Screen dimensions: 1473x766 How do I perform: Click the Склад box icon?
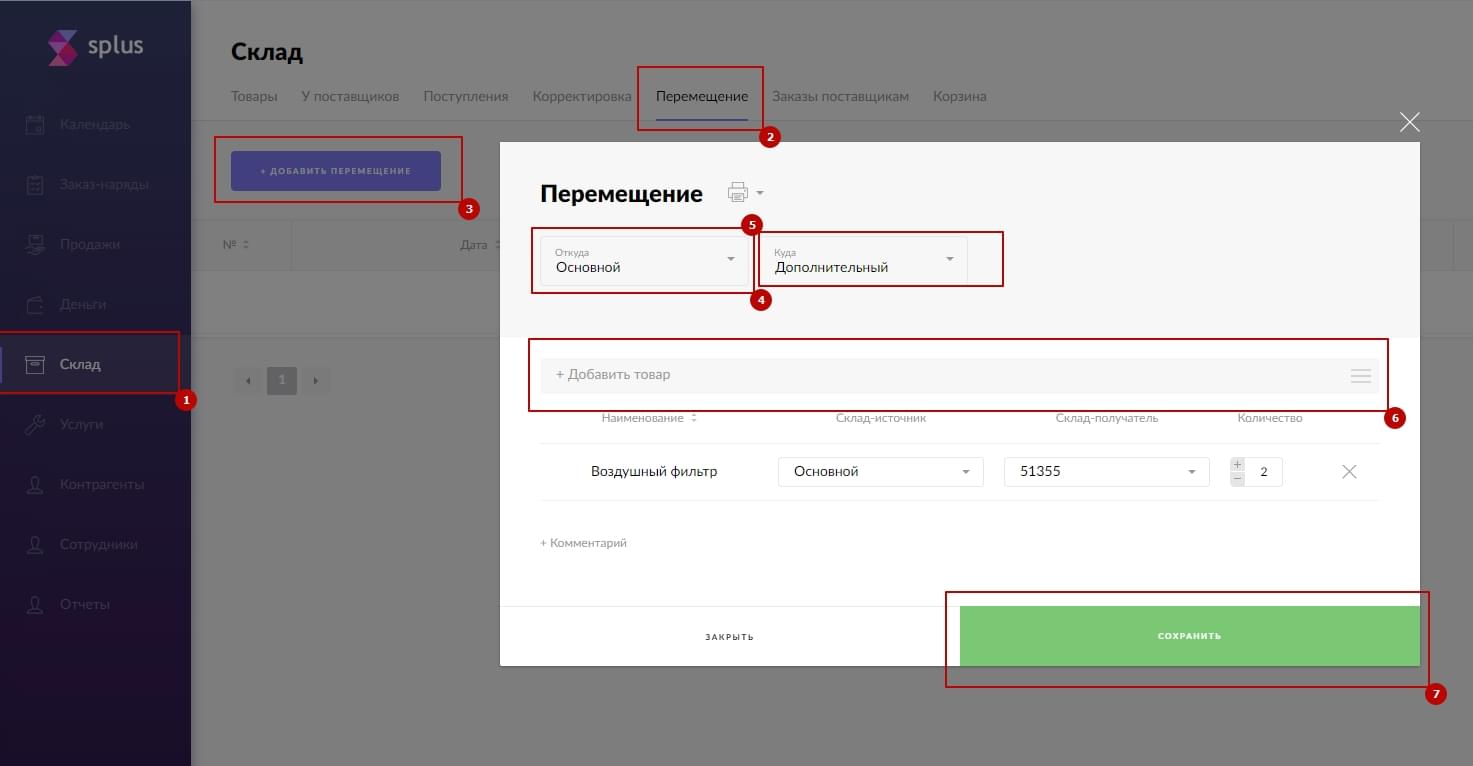(x=35, y=364)
